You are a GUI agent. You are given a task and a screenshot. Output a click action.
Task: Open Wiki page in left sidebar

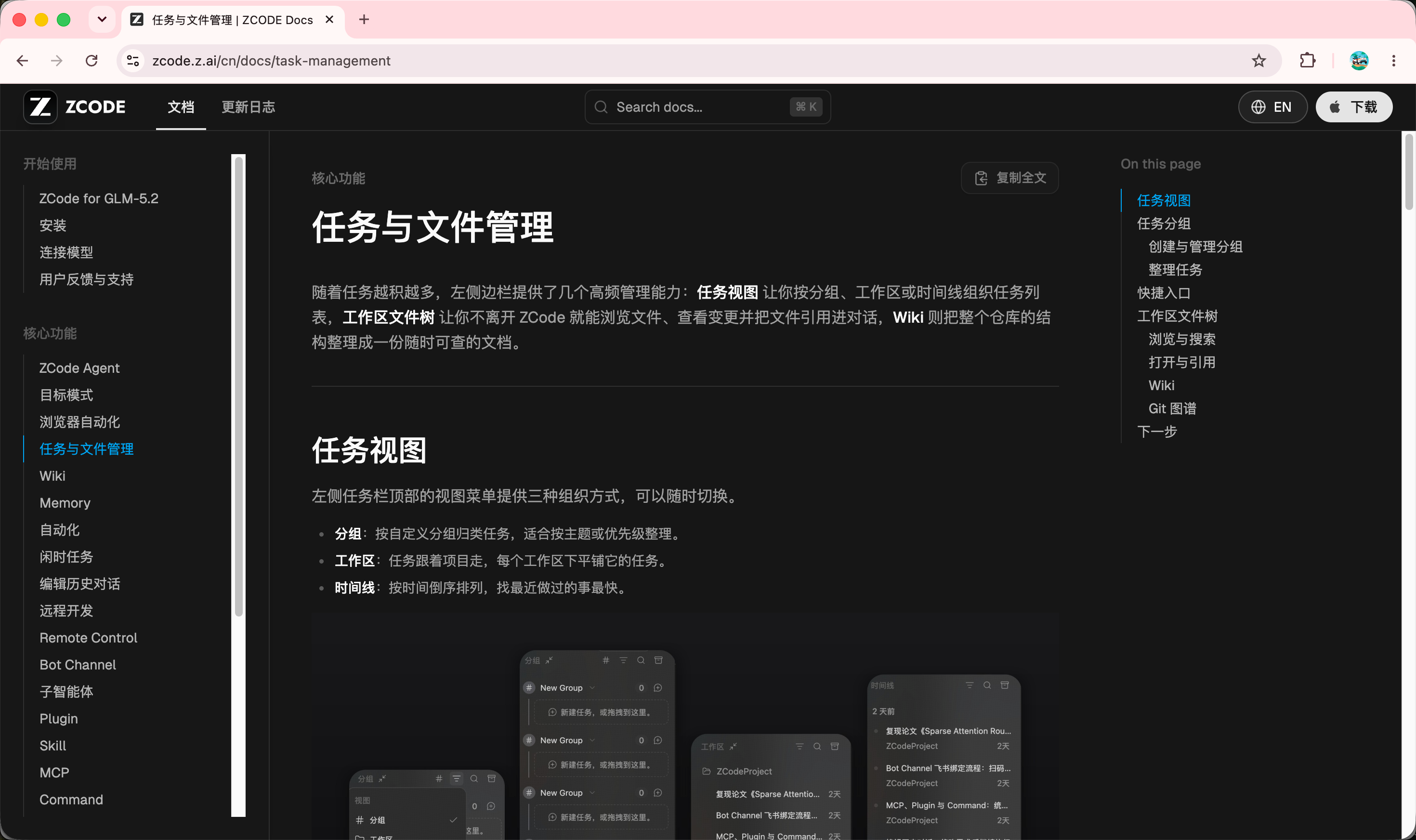pyautogui.click(x=52, y=476)
